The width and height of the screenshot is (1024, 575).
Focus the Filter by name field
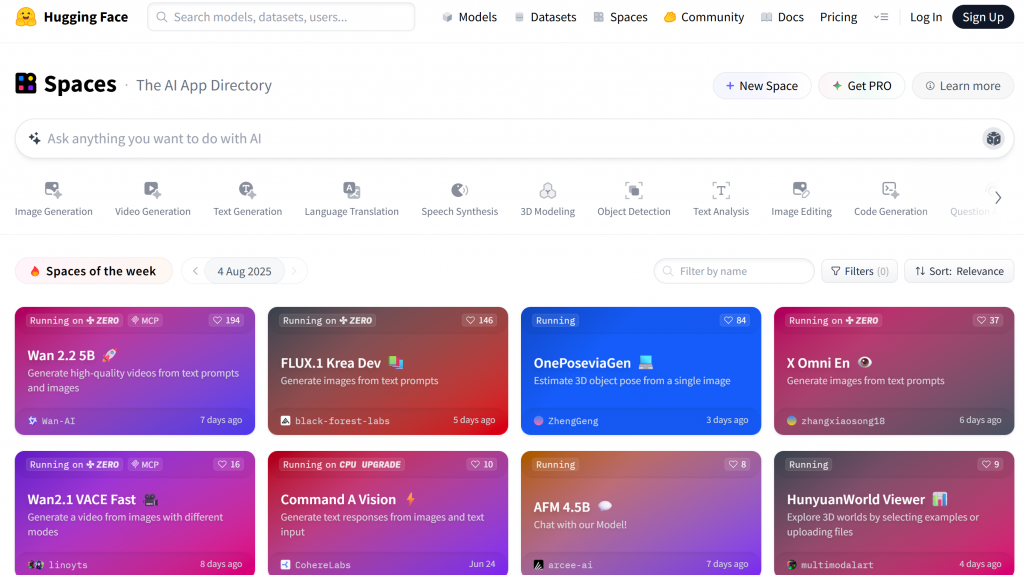[x=734, y=271]
